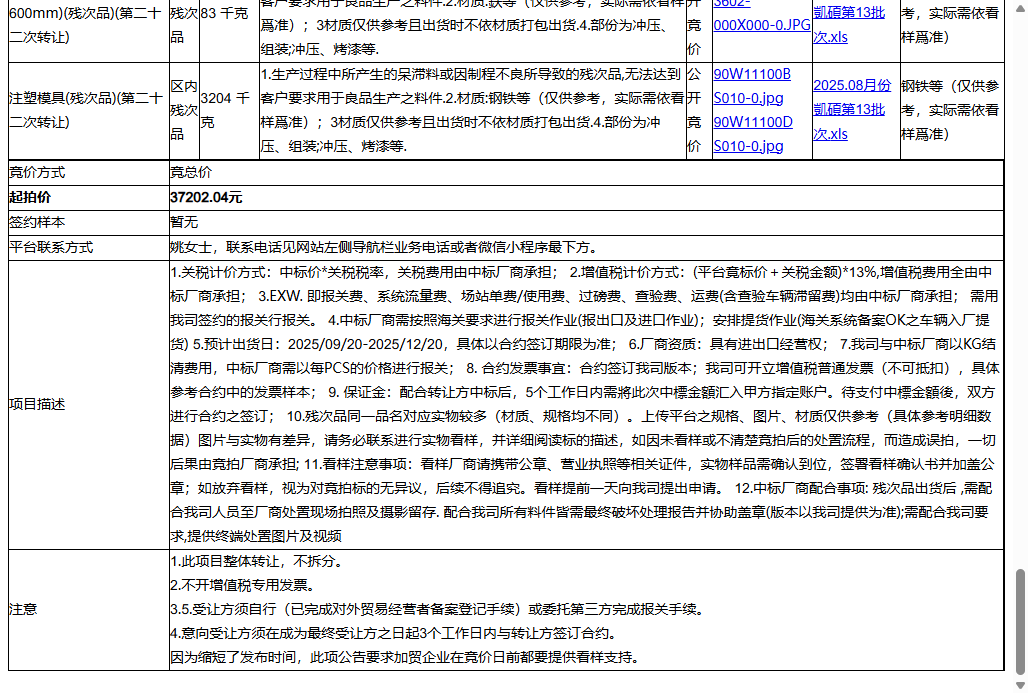Select the 600mm)(残次品)(第二十二次转让) cell
Image resolution: width=1028 pixels, height=693 pixels.
(85, 25)
